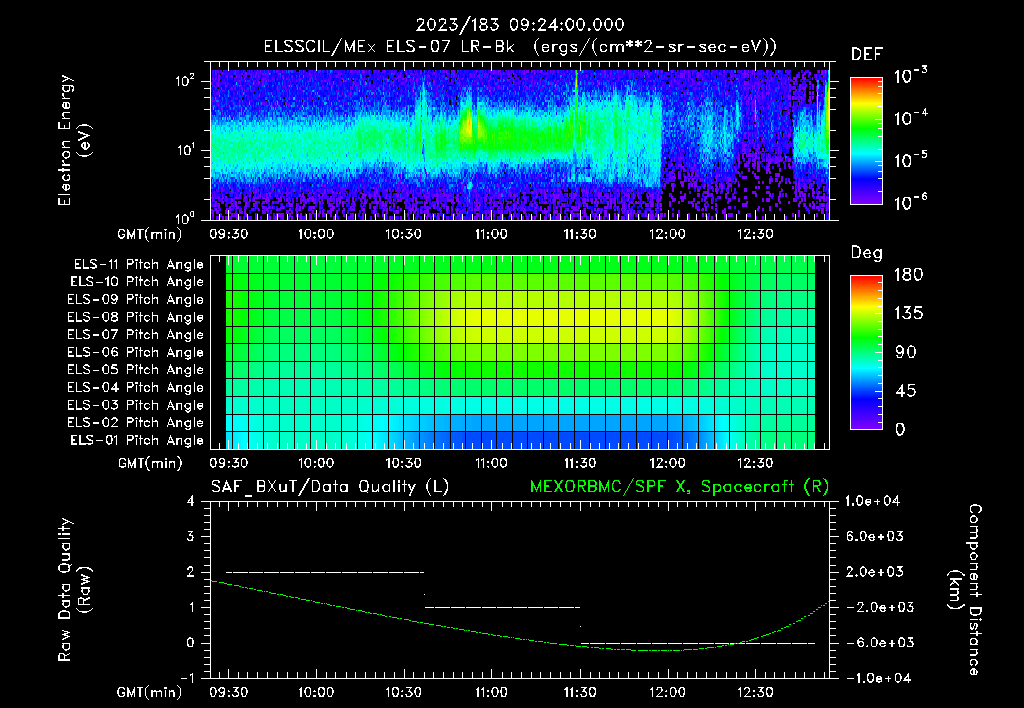The width and height of the screenshot is (1024, 708).
Task: Click the data quality line at level 1
Action: pyautogui.click(x=502, y=607)
